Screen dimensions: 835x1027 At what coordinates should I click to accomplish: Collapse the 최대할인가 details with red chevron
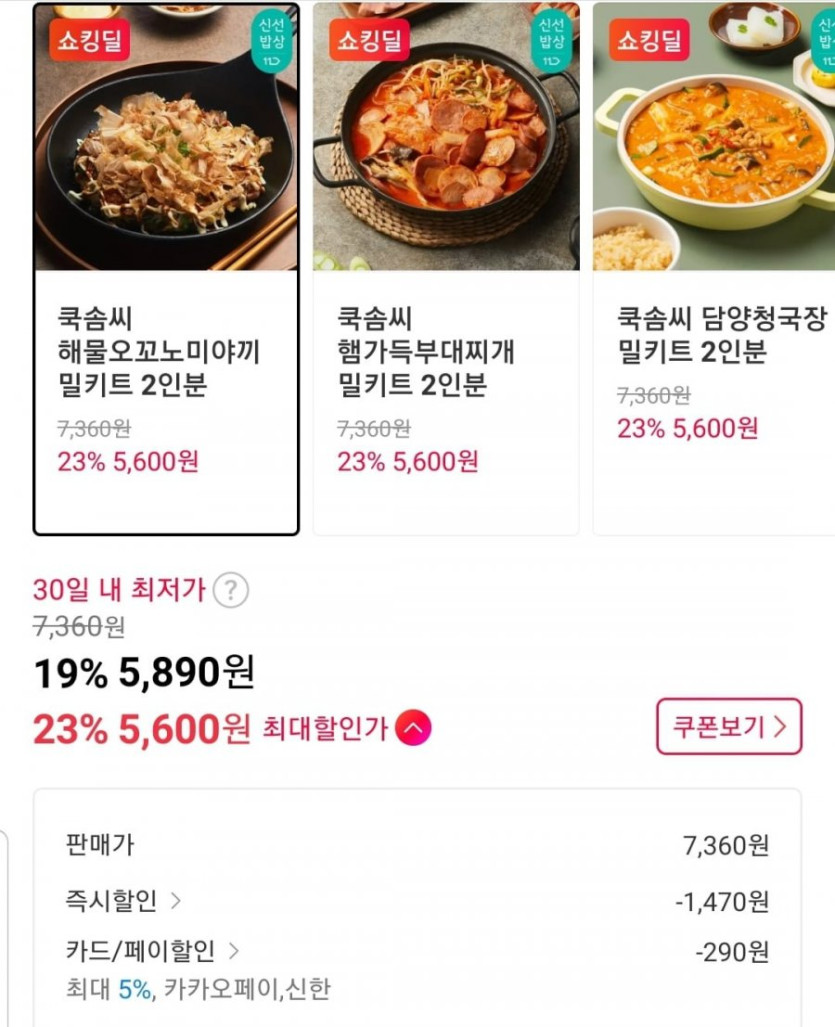[413, 728]
